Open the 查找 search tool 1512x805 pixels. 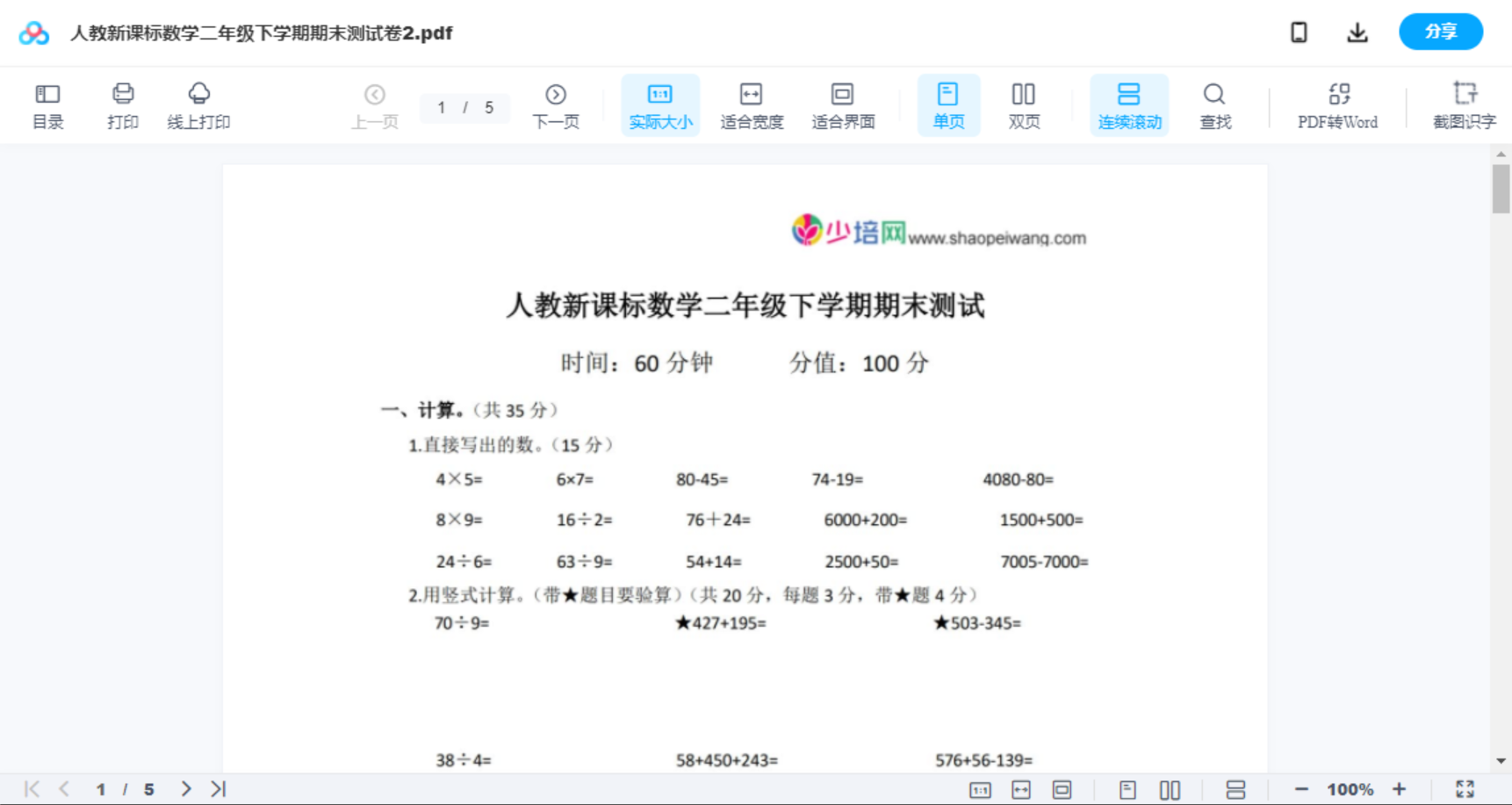[x=1214, y=104]
